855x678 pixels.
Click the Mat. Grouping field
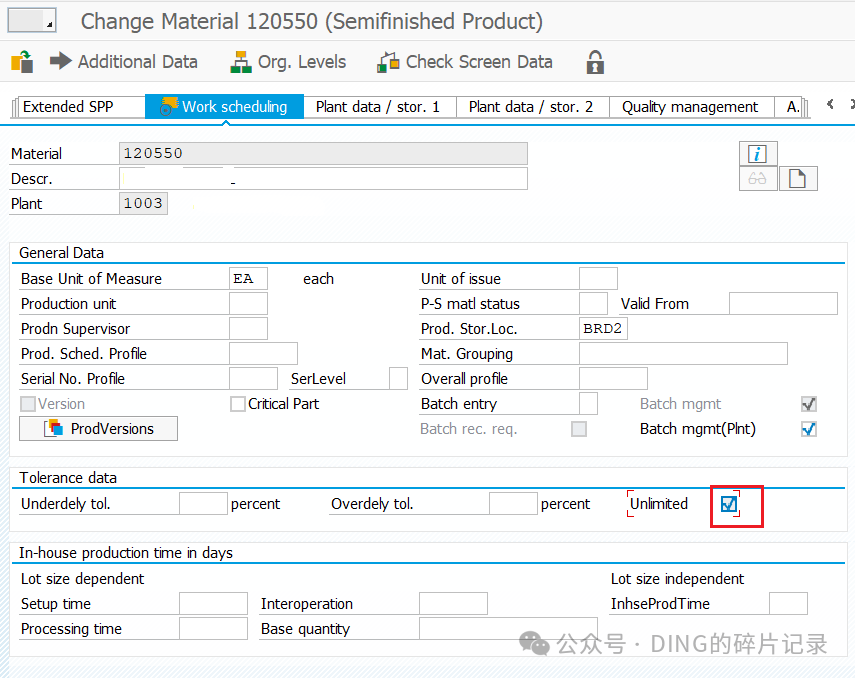coord(683,353)
